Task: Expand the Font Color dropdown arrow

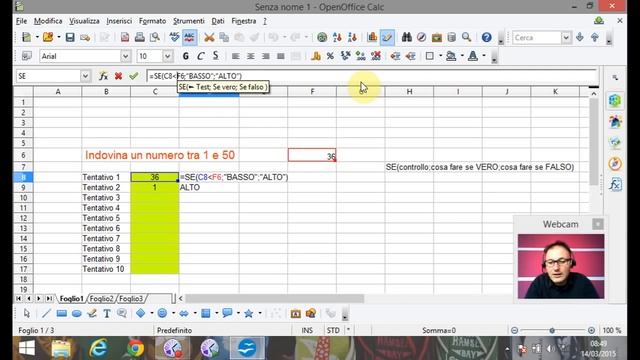Action: pyautogui.click(x=484, y=56)
